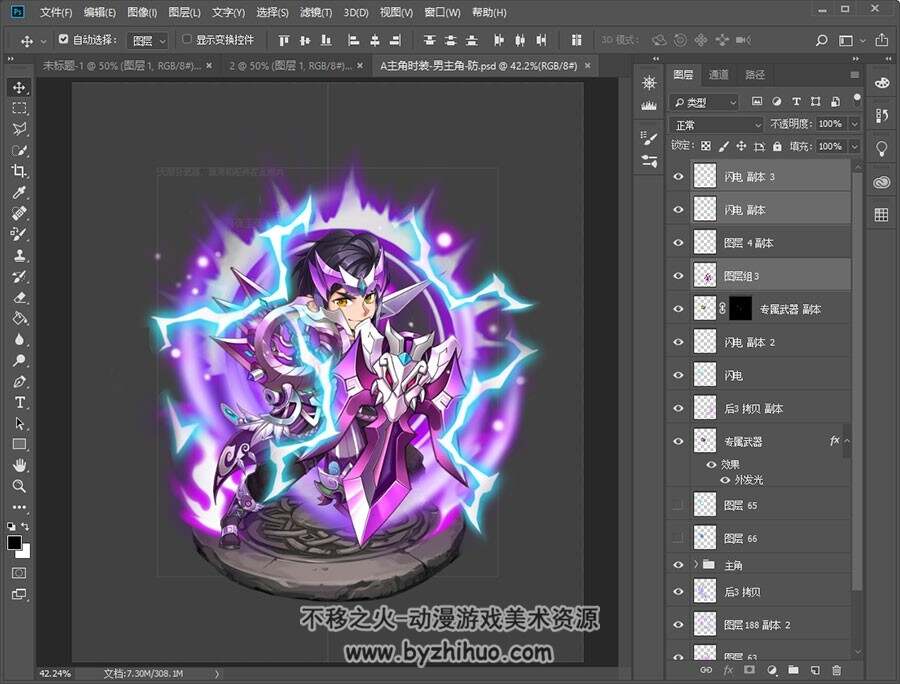Screen dimensions: 900x684
Task: Select the Pen tool
Action: click(x=19, y=382)
